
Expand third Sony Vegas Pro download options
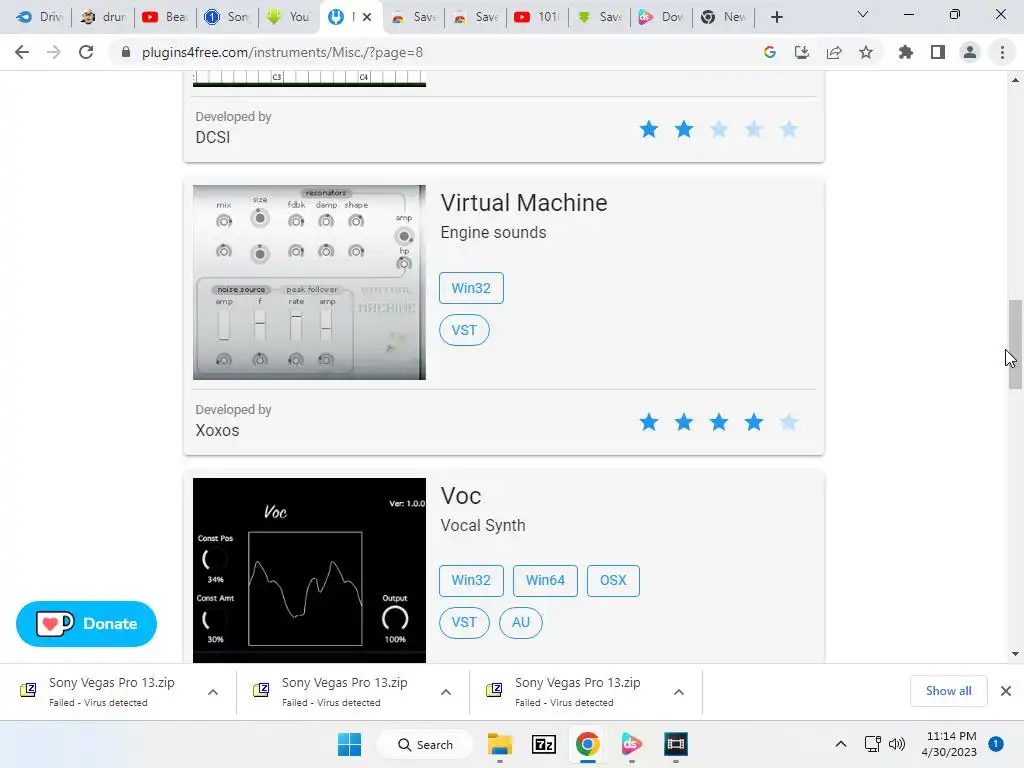pos(679,692)
